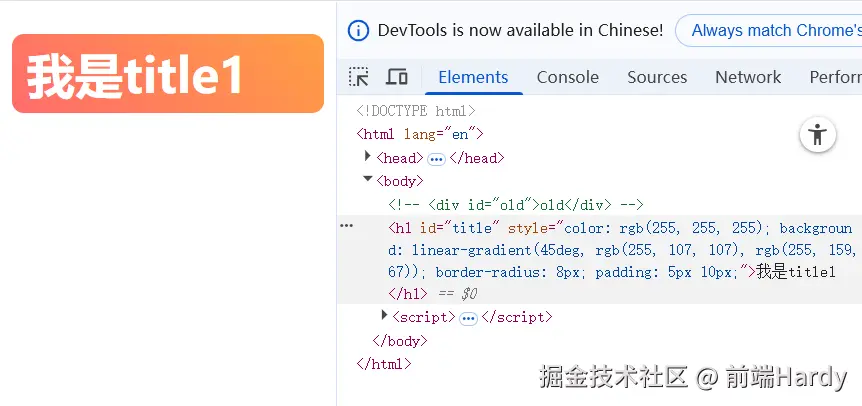Click 我是title1 text inside the h1 node

click(x=795, y=271)
